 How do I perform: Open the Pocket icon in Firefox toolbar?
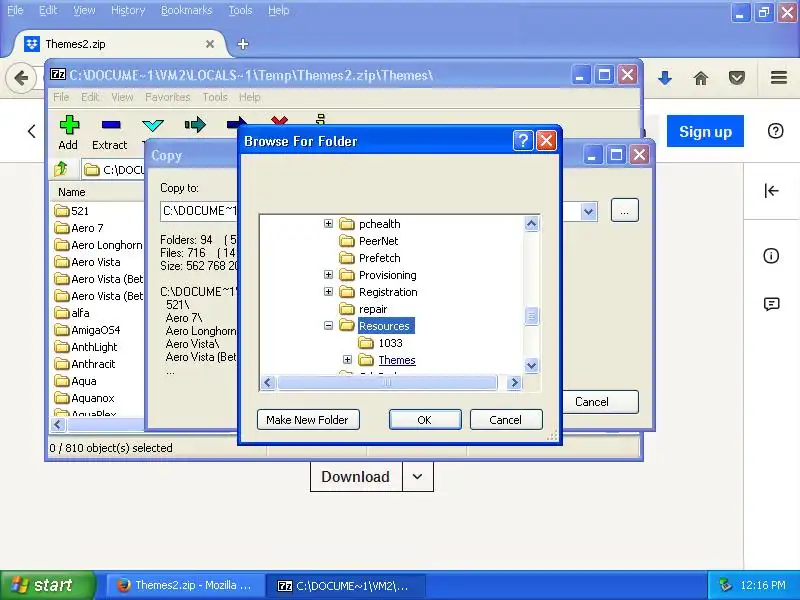737,78
